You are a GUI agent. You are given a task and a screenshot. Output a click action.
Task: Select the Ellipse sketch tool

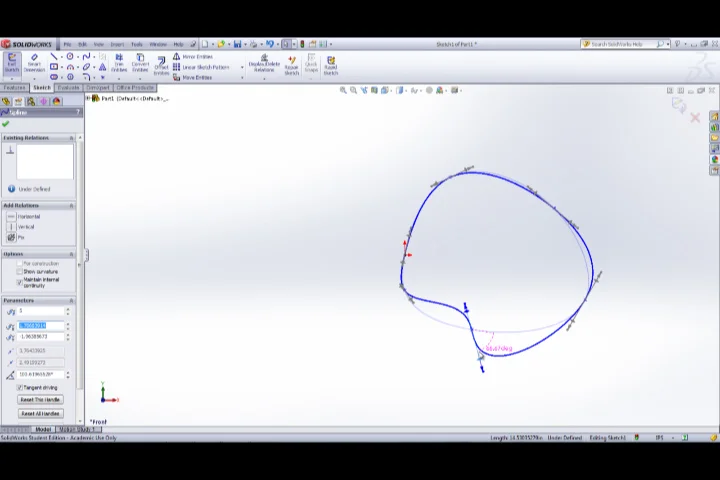pyautogui.click(x=86, y=67)
